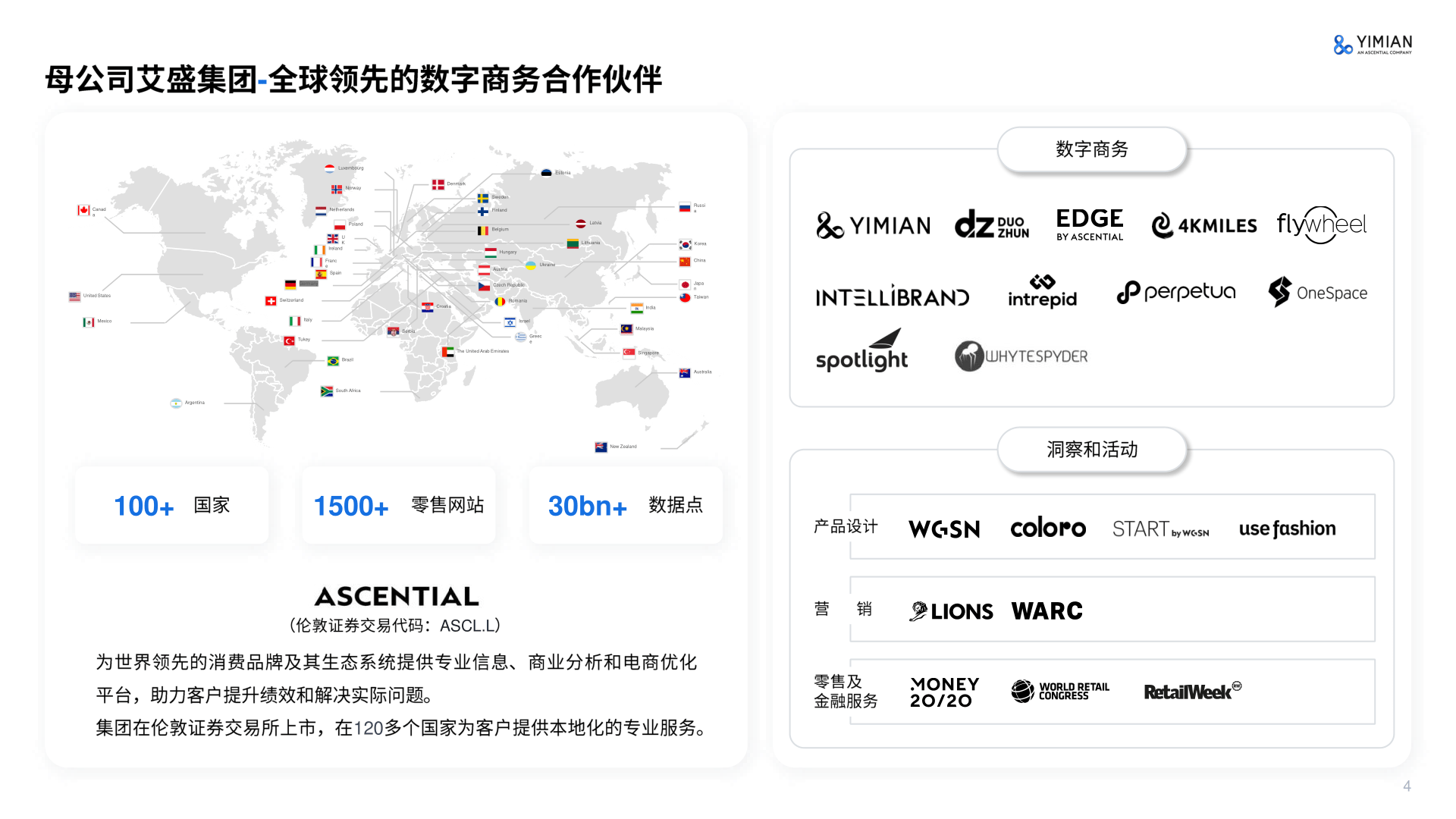Click the 营销 row label
Image resolution: width=1456 pixels, height=819 pixels.
(843, 609)
